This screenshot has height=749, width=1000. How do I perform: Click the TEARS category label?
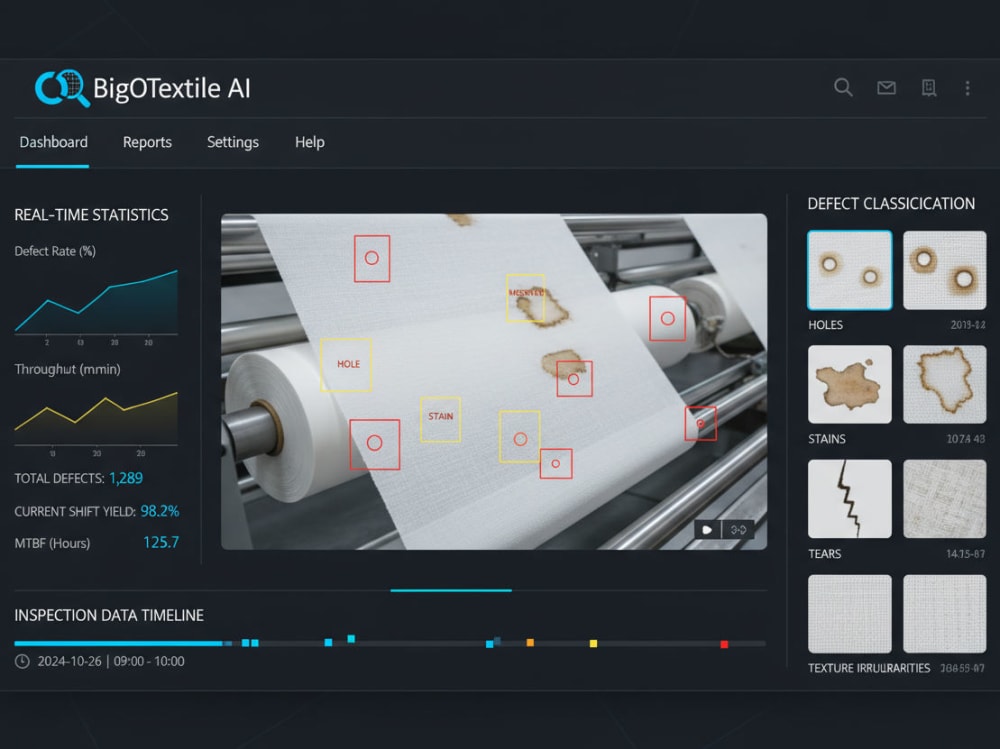coord(825,554)
